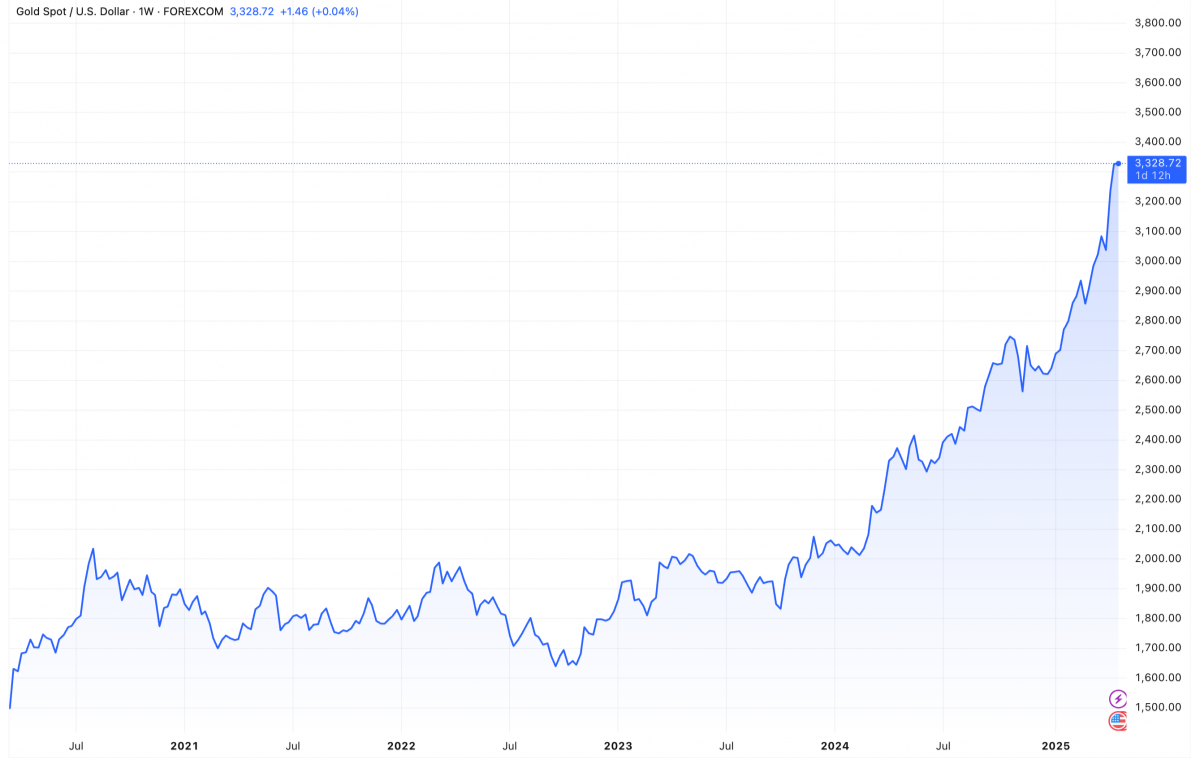Click the 2,000.00 price scale label
Image resolution: width=1191 pixels, height=758 pixels.
click(1158, 558)
